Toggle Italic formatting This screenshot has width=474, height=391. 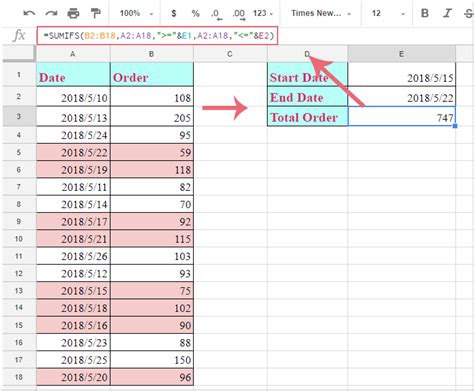tap(447, 13)
